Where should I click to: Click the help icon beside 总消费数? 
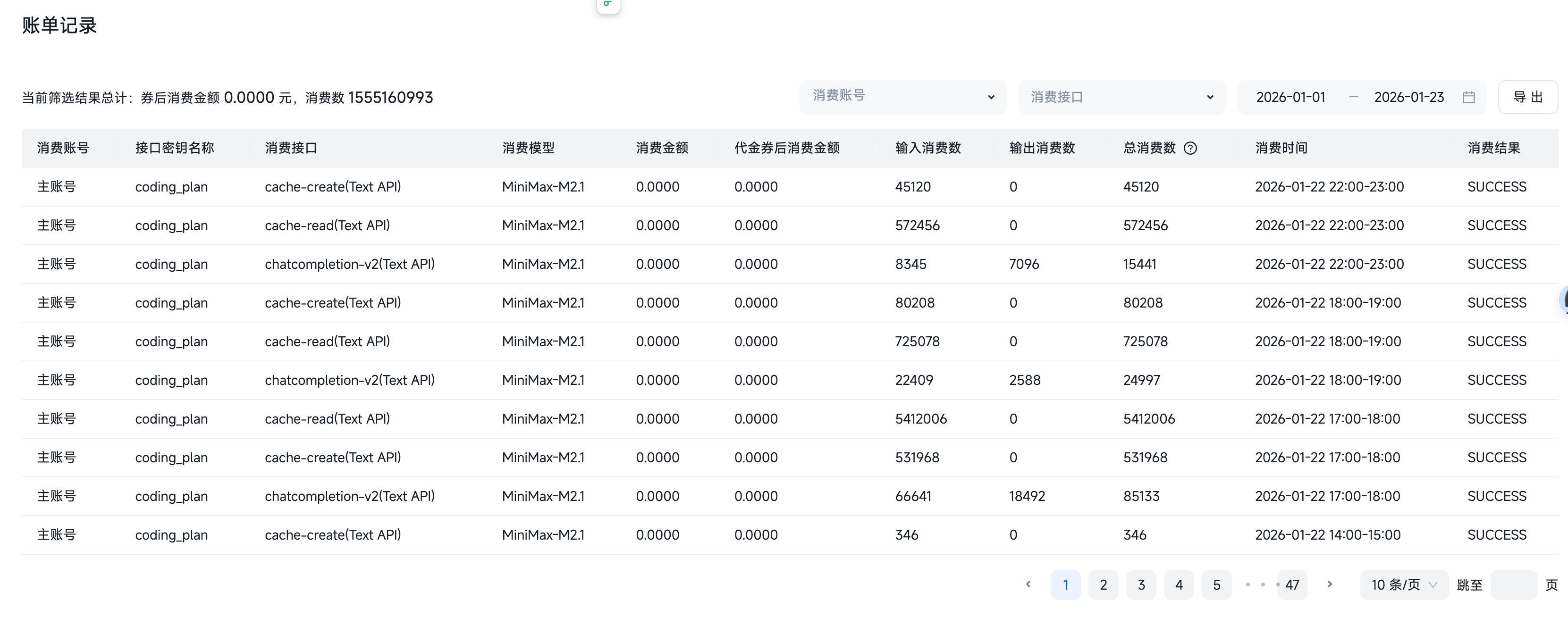point(1190,148)
